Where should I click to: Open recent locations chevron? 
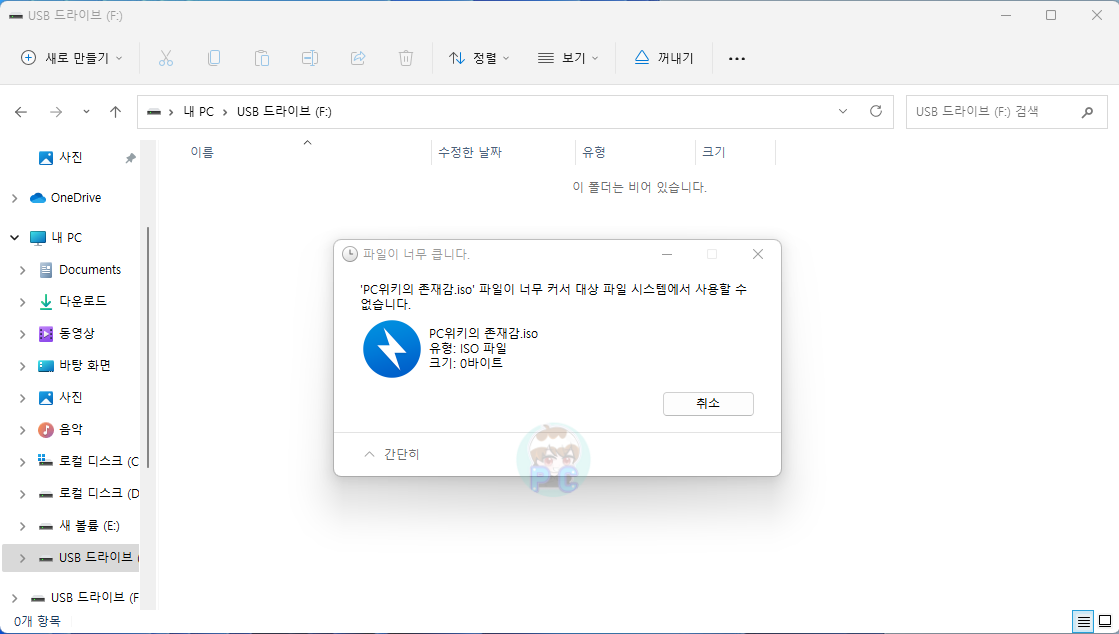coord(86,111)
